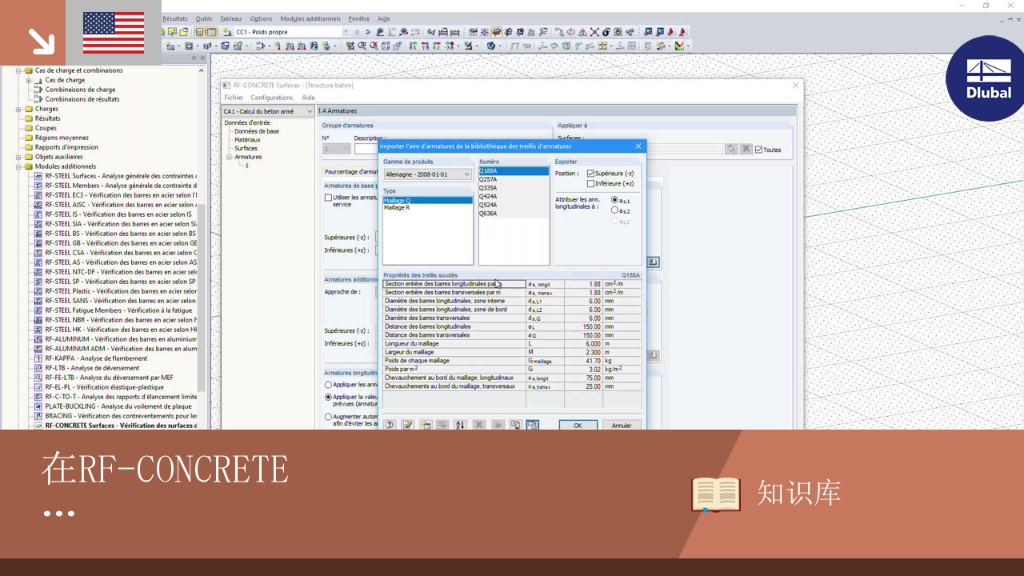The image size is (1024, 576).
Task: Click the library icon beside Supérieures field
Action: click(653, 262)
